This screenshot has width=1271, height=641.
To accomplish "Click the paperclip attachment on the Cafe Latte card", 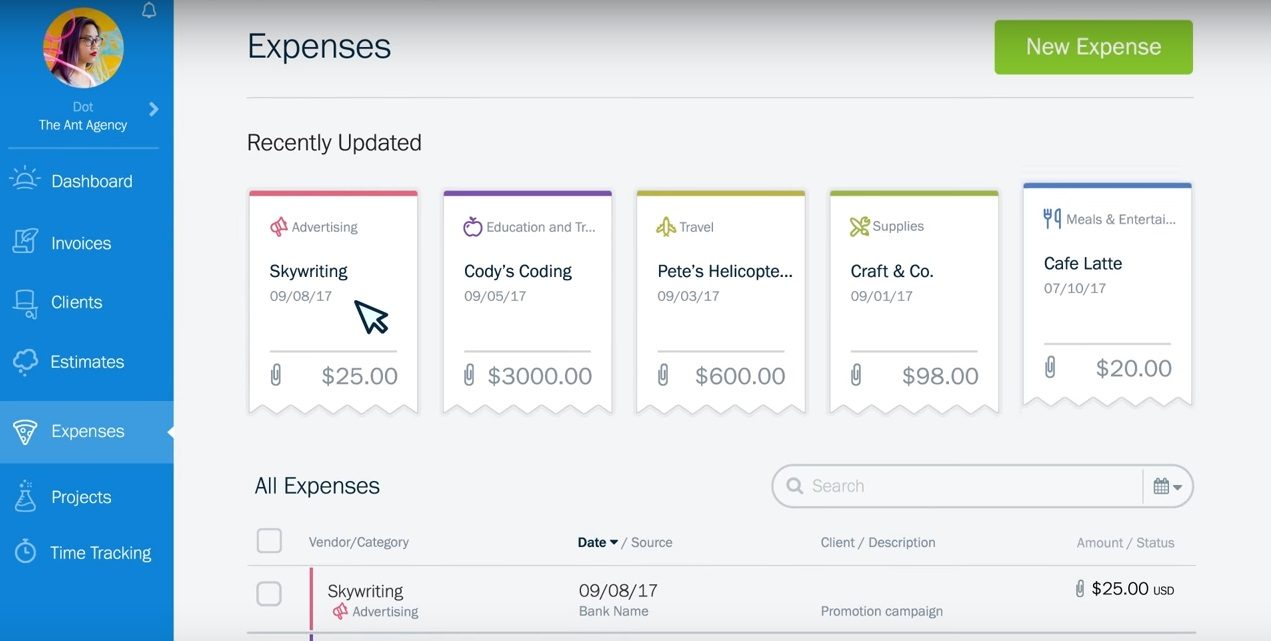I will coord(1049,368).
